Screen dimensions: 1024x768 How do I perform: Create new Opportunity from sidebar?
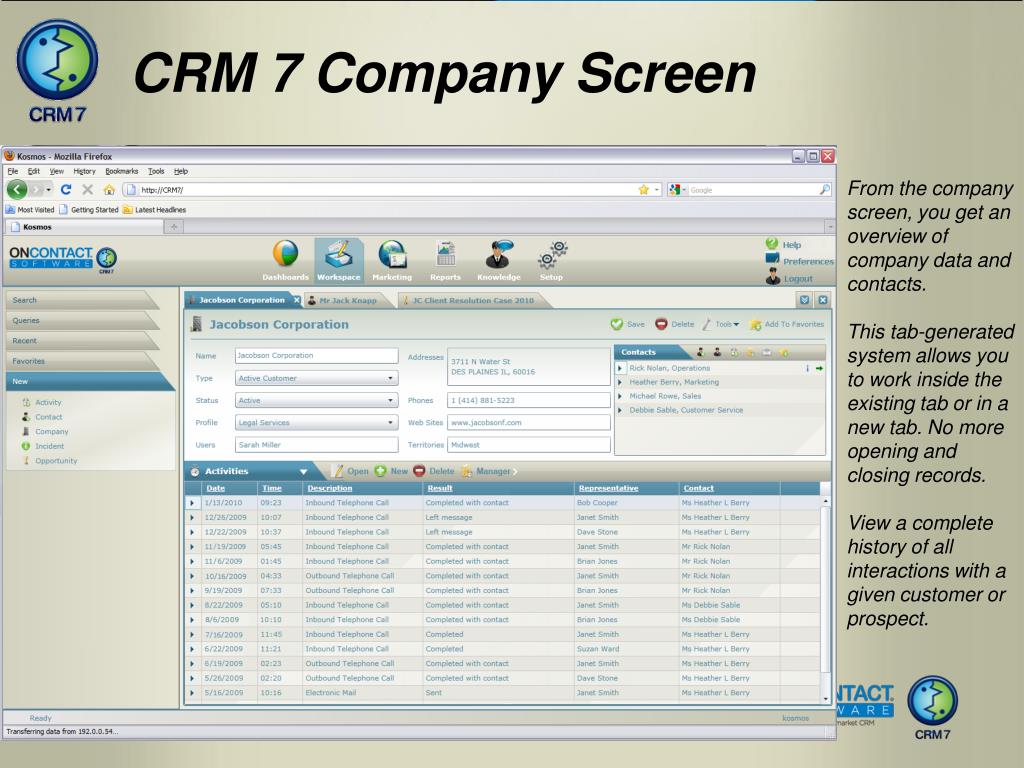(x=56, y=460)
